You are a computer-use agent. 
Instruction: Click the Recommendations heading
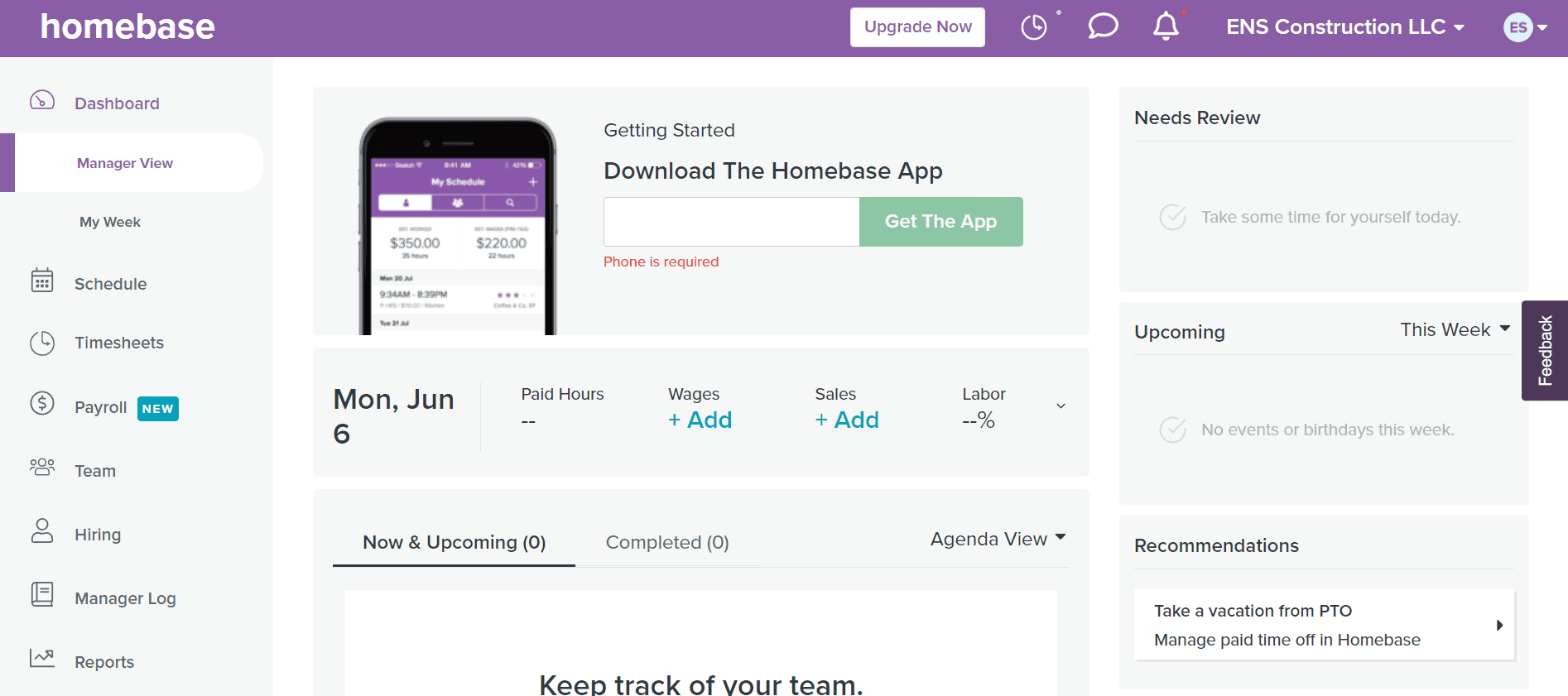[1216, 545]
